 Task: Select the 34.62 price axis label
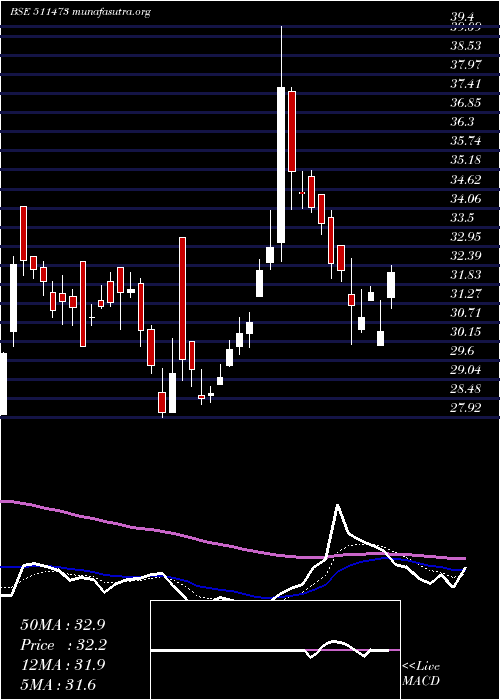tap(465, 179)
